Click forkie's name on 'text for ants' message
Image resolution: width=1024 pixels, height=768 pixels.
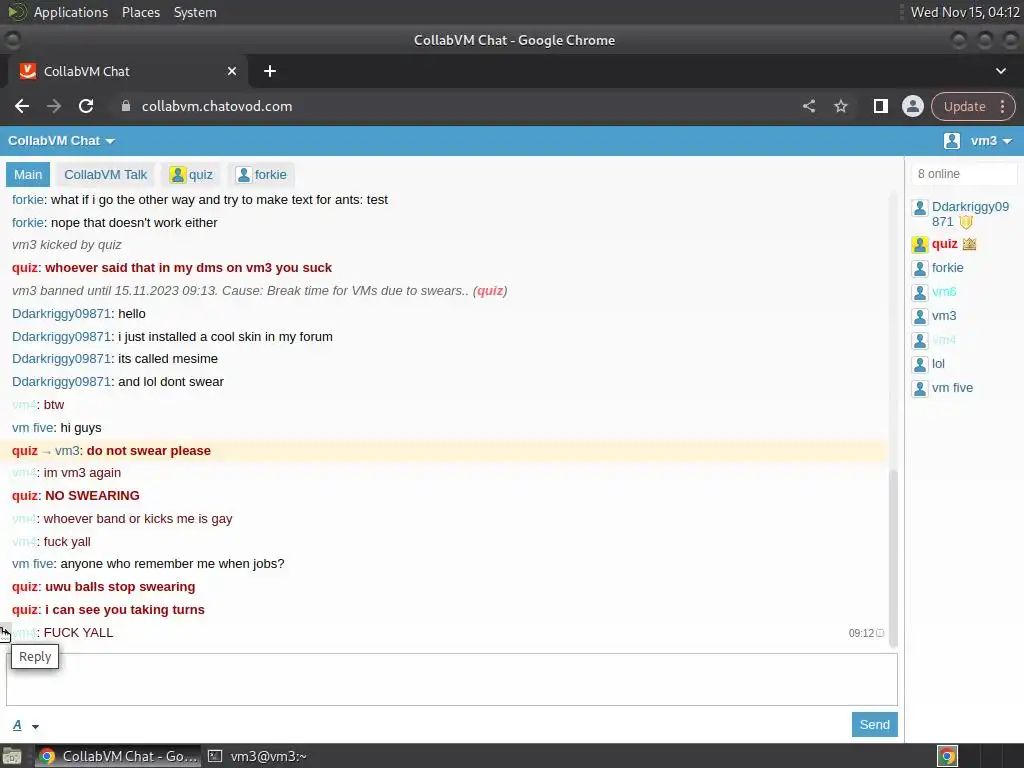[x=27, y=200]
